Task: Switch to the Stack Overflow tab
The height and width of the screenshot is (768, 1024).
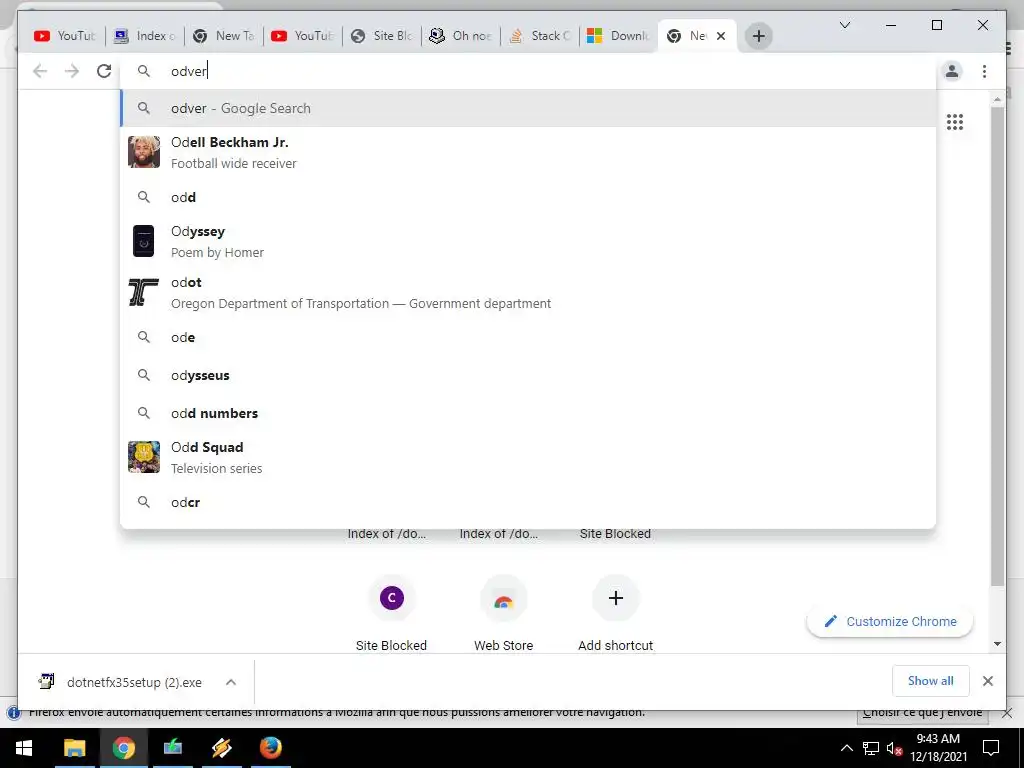Action: (x=540, y=36)
